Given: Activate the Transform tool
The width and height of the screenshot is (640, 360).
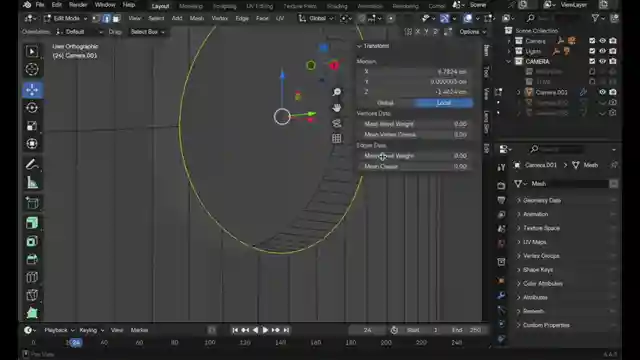Looking at the screenshot, I should 32,144.
